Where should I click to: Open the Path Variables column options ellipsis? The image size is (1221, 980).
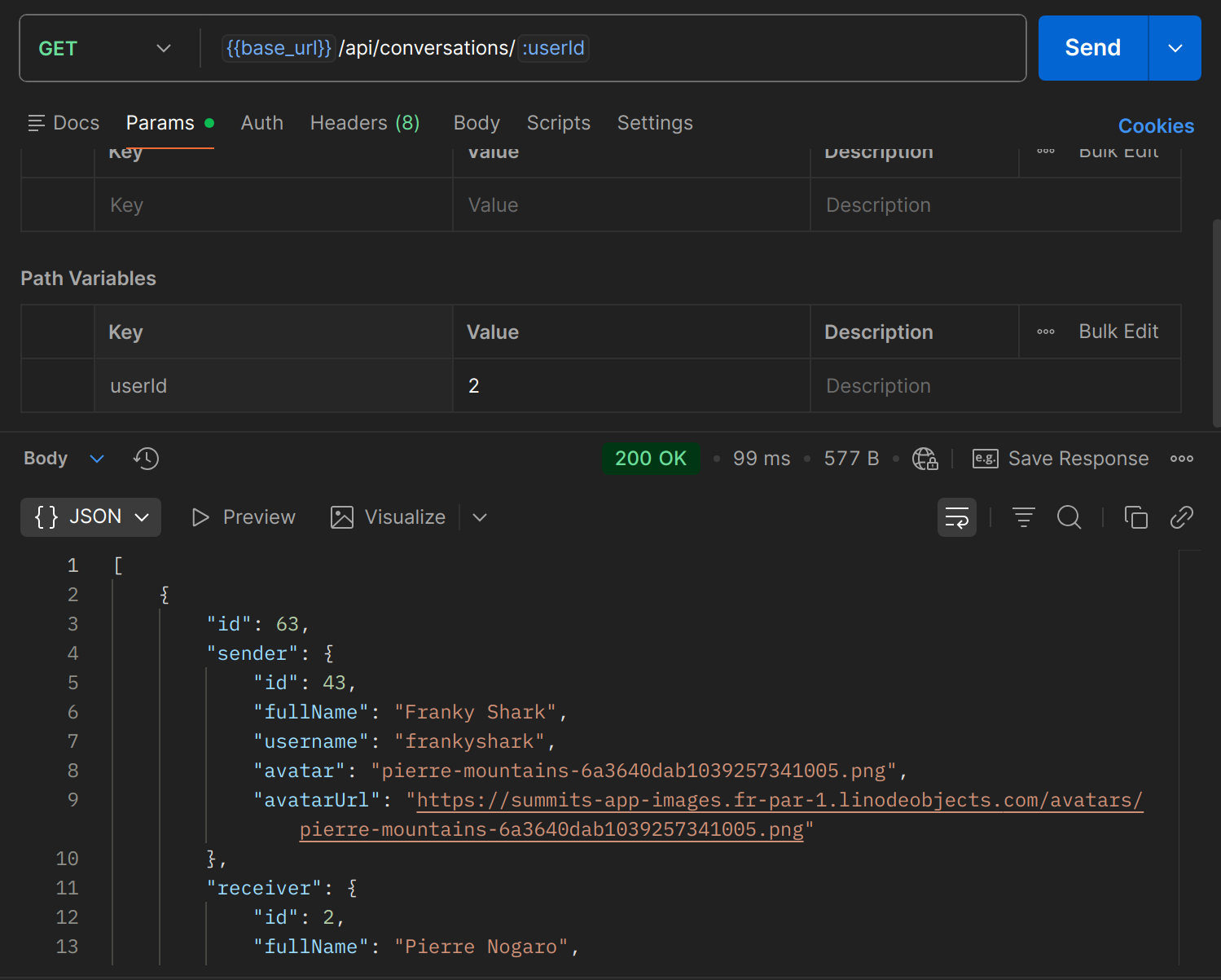point(1046,332)
